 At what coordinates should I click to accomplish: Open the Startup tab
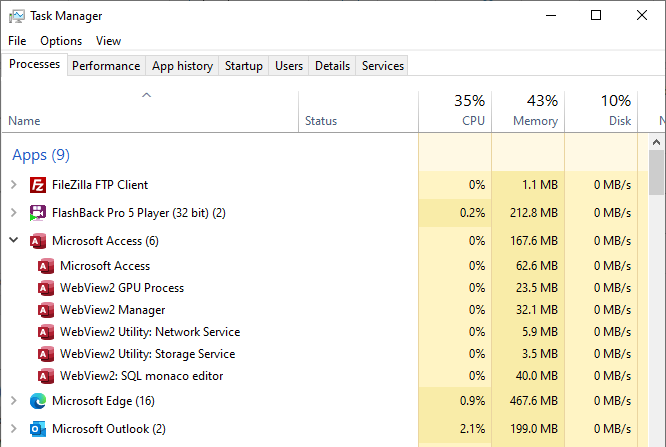click(244, 66)
